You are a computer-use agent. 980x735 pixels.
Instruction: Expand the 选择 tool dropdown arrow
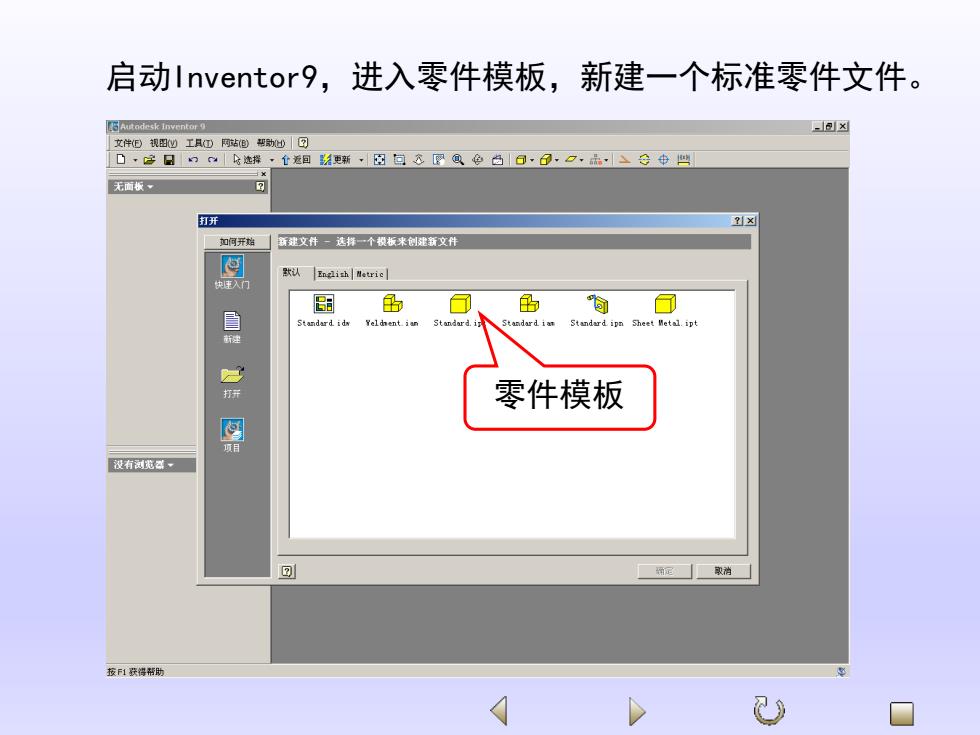[271, 160]
